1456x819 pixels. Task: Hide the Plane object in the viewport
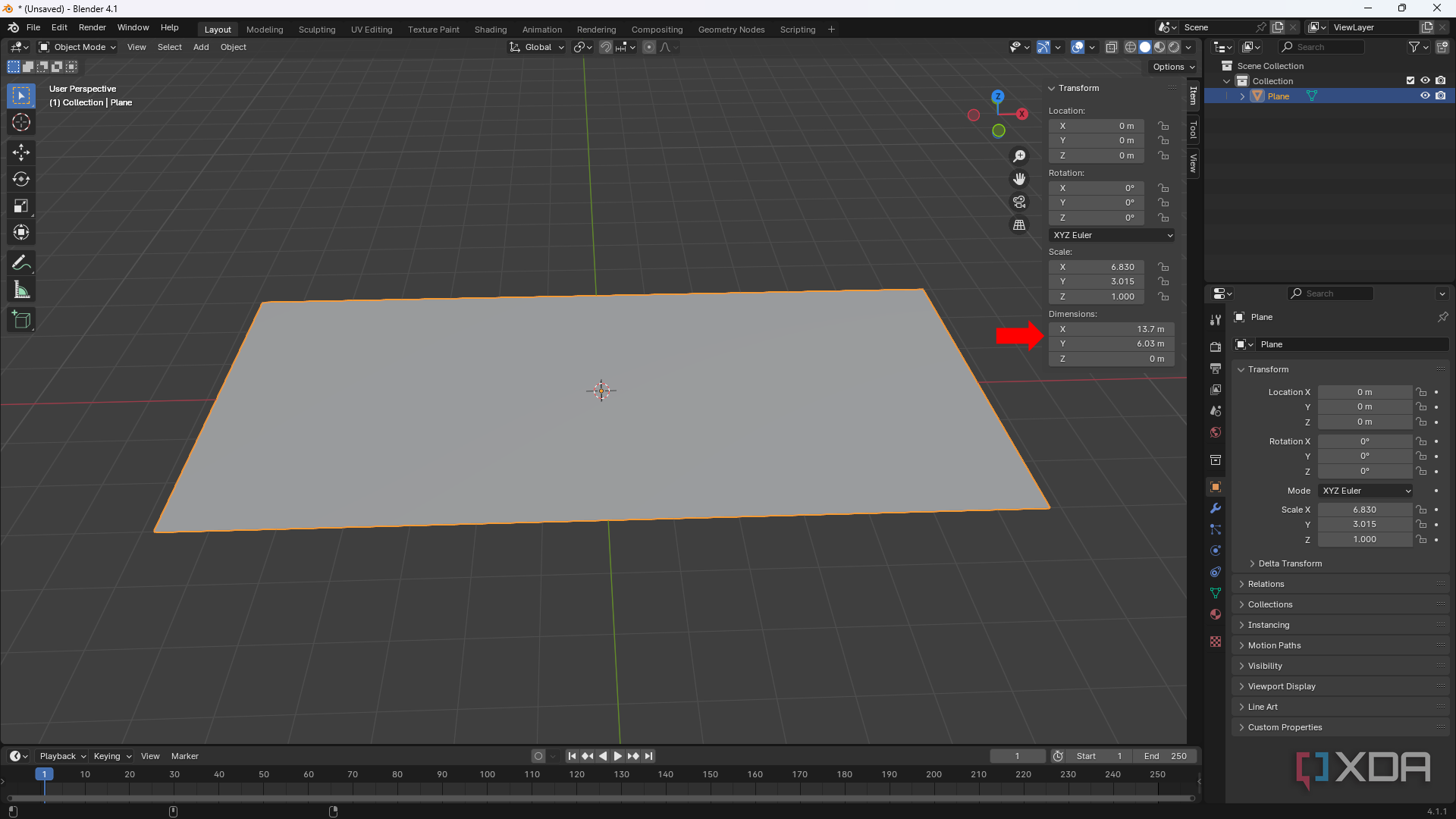point(1426,96)
